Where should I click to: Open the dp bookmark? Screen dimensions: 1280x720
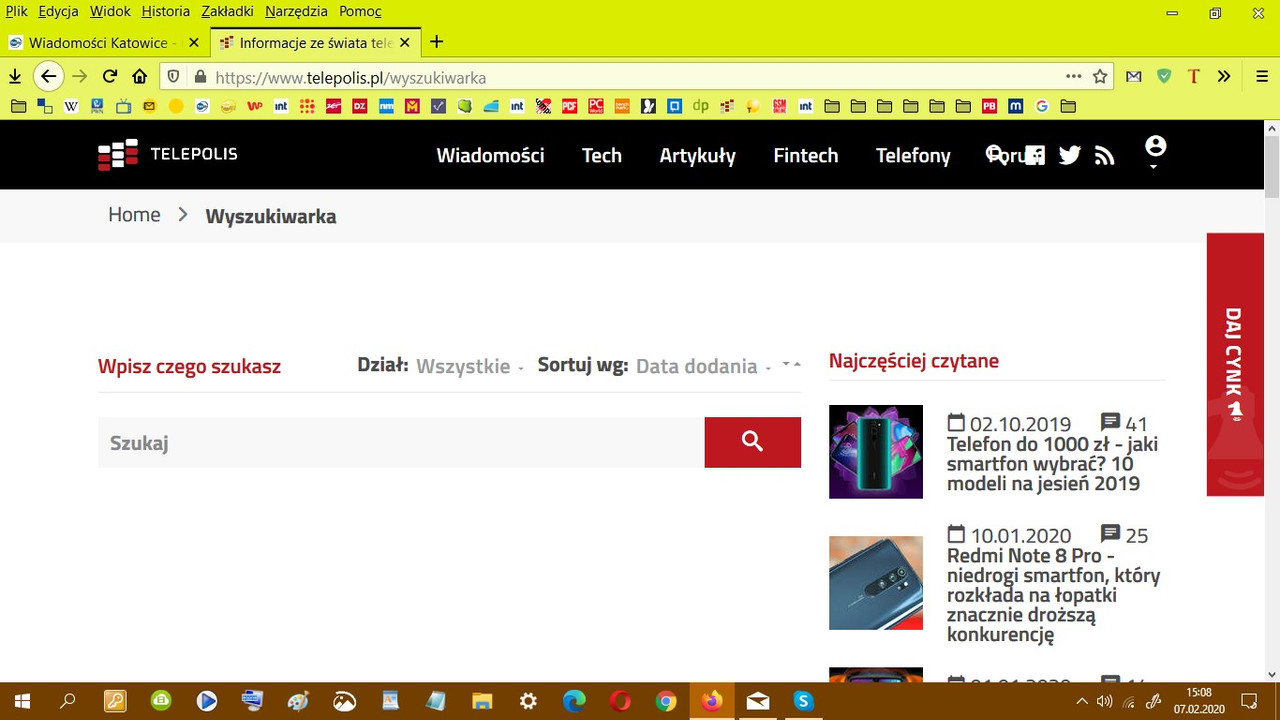click(700, 105)
